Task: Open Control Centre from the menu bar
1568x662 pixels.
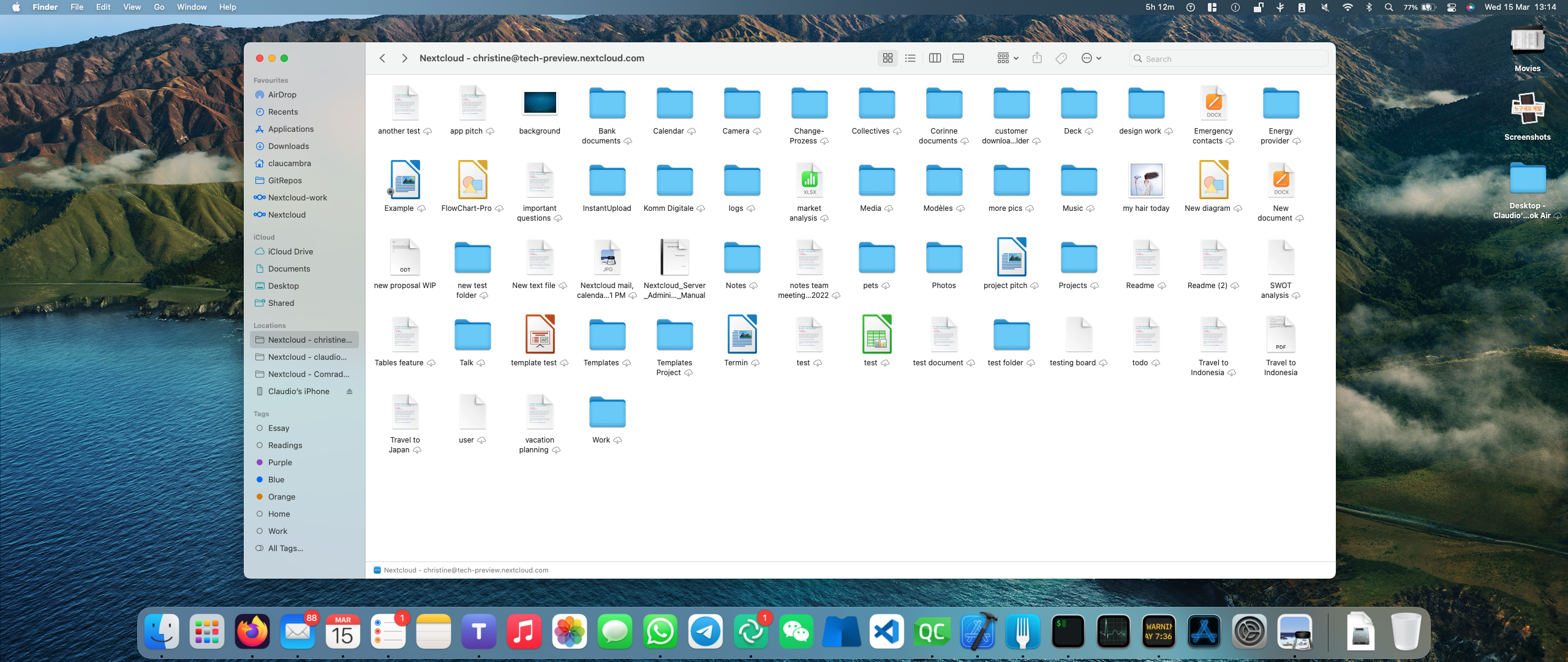Action: [x=1451, y=7]
